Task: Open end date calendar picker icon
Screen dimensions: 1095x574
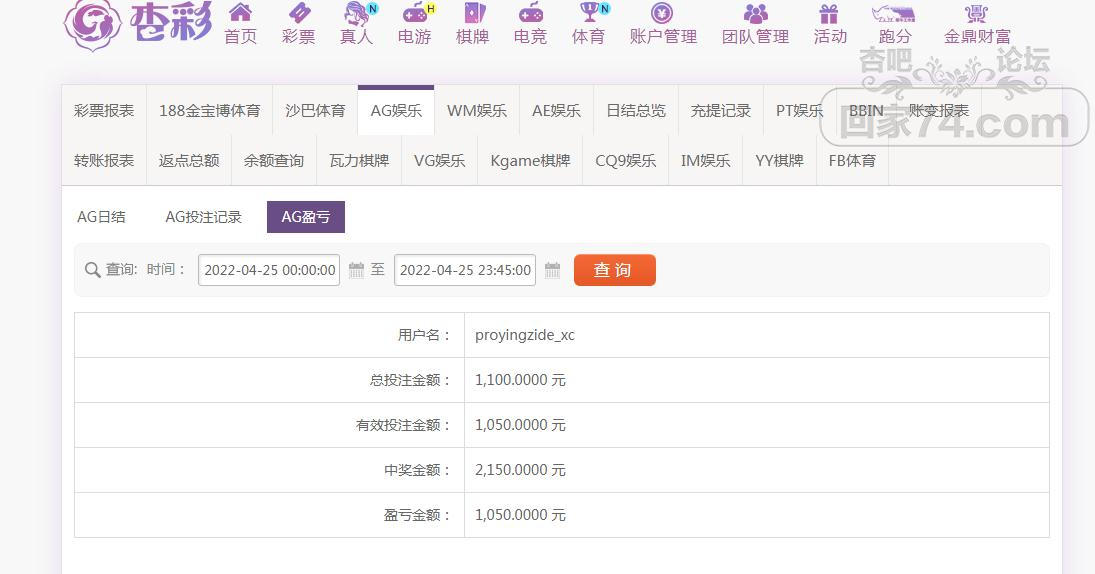Action: (x=552, y=270)
